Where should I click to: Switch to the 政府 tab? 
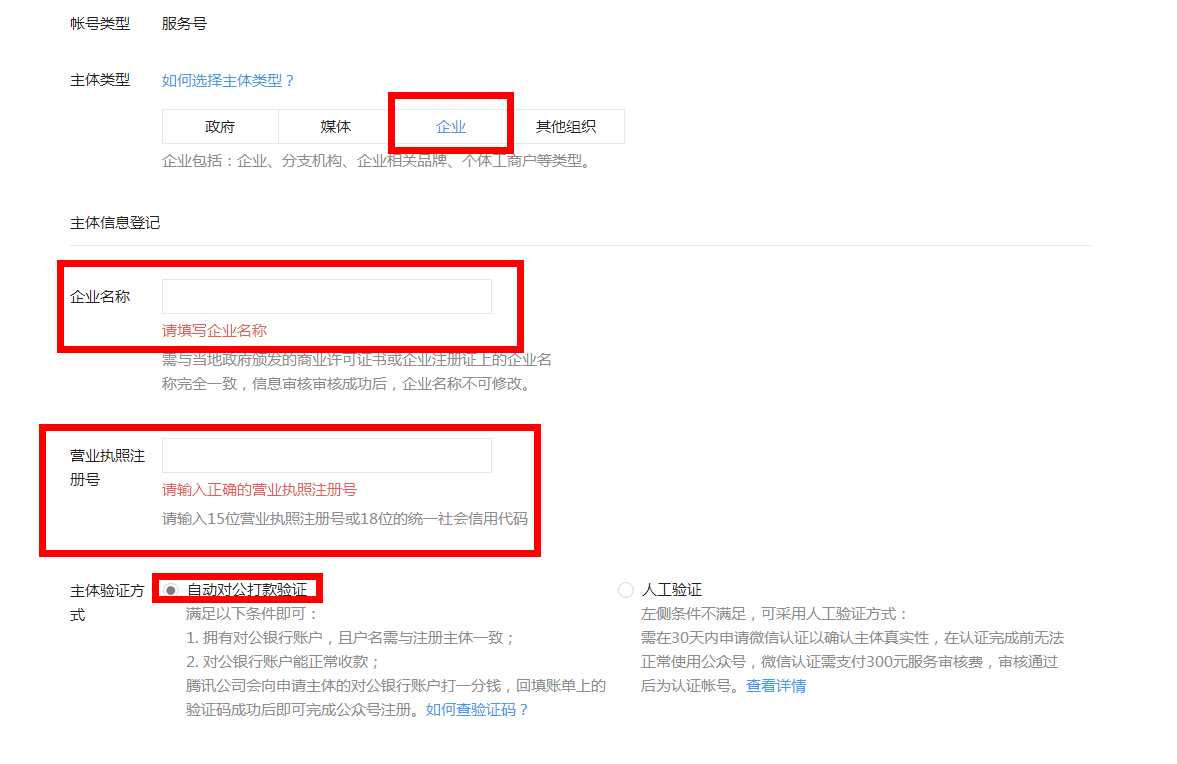(x=219, y=126)
